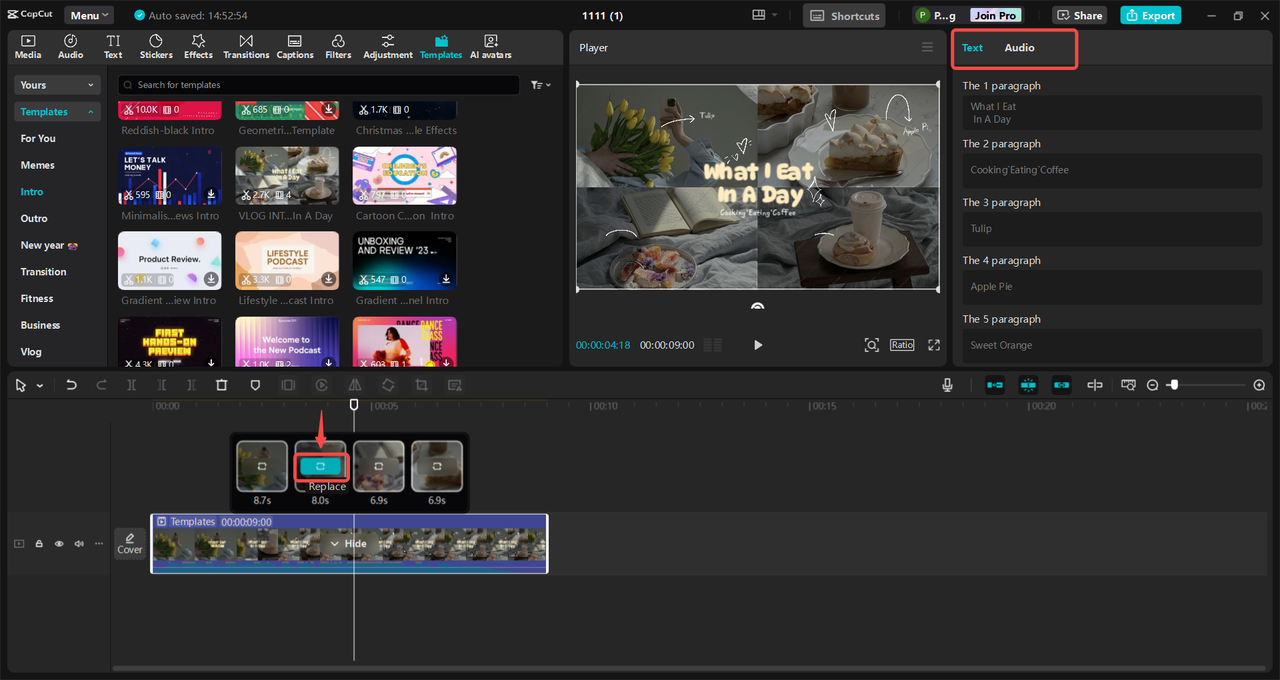Screen dimensions: 1280x680
Task: Zoom out timeline with minus magnifier
Action: tap(1152, 385)
